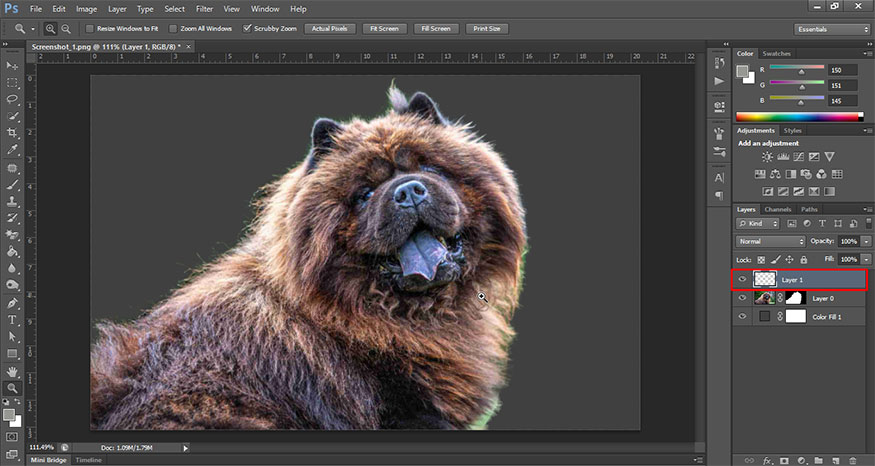
Task: Select the Quick Selection tool
Action: 12,116
